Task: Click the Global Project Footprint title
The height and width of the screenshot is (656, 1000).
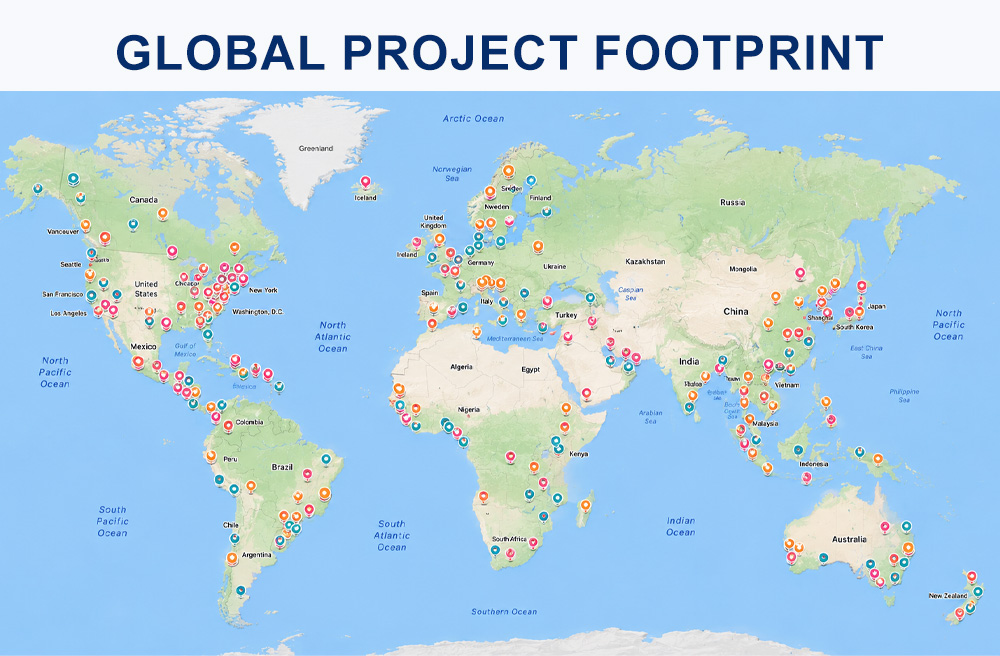Action: 499,52
